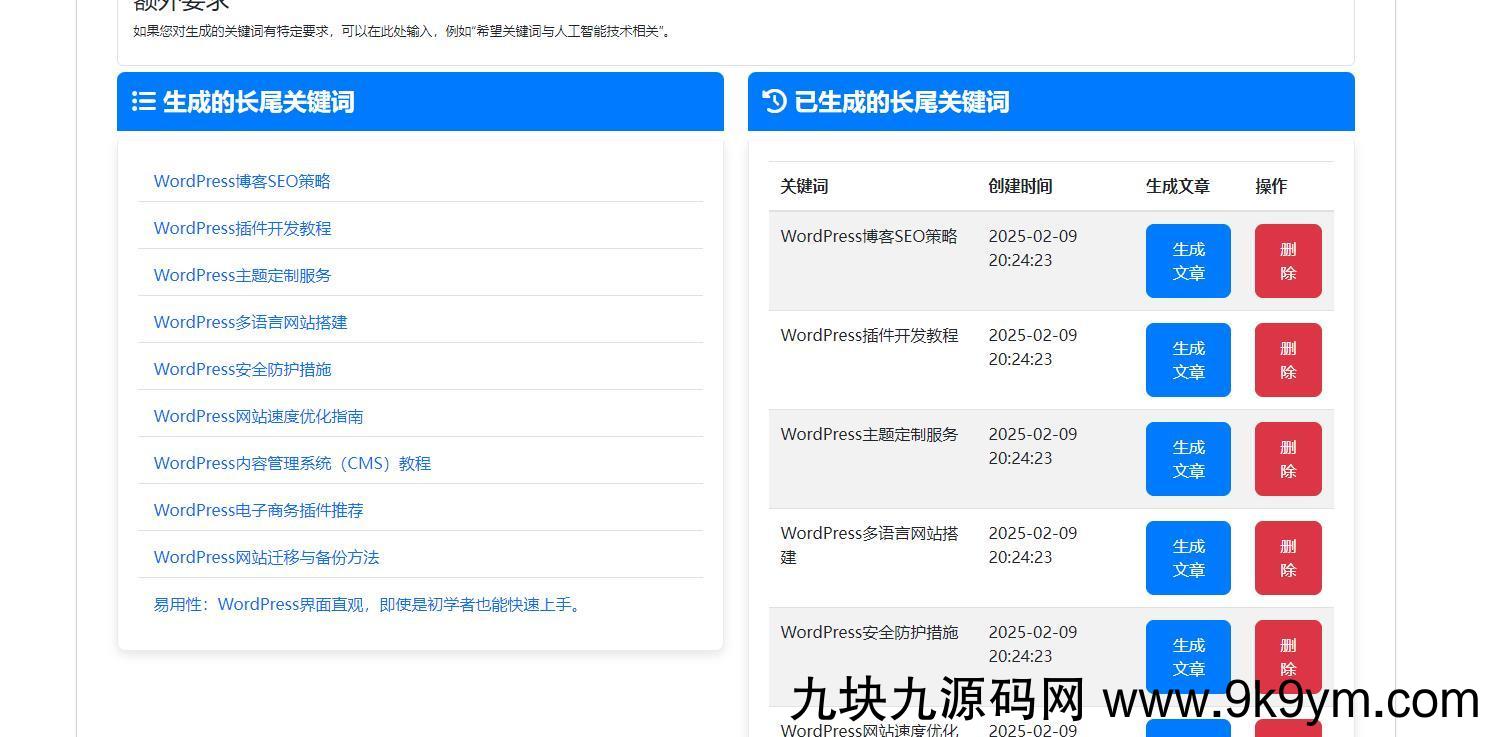Open the WordPress安全防护措施 link in generated list
This screenshot has width=1492, height=737.
coord(242,369)
